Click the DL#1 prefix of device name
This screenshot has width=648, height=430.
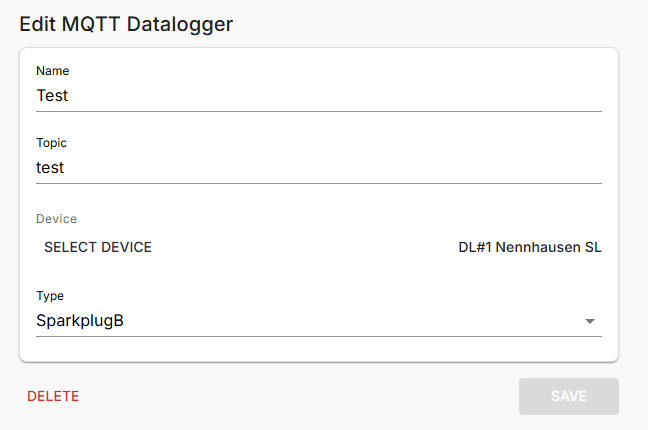[475, 247]
